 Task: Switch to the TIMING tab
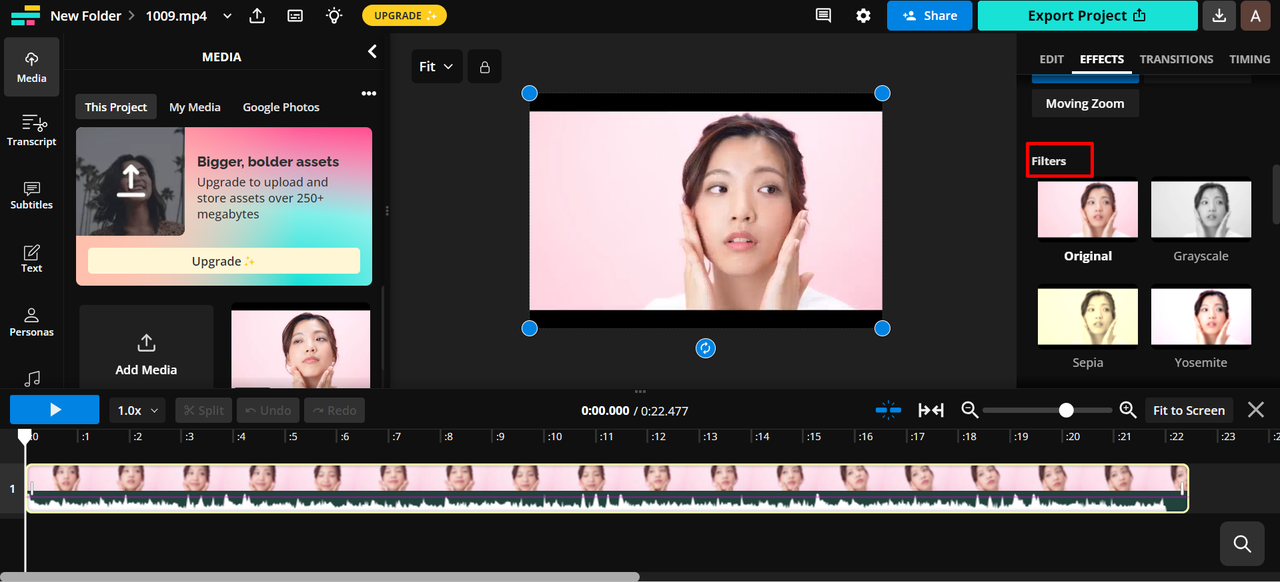tap(1249, 59)
